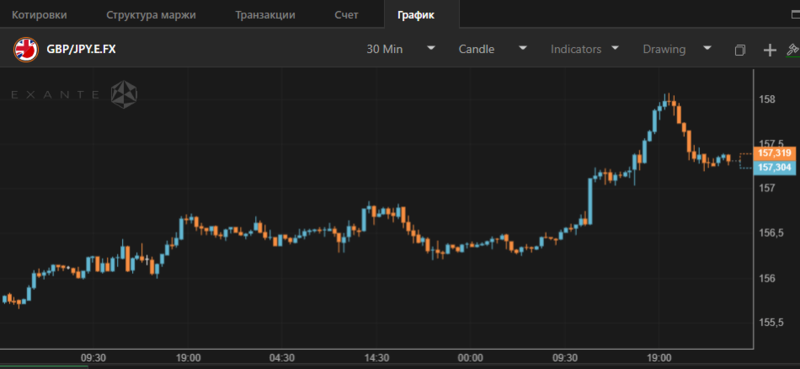Click the orange 157,319 price label

point(774,153)
